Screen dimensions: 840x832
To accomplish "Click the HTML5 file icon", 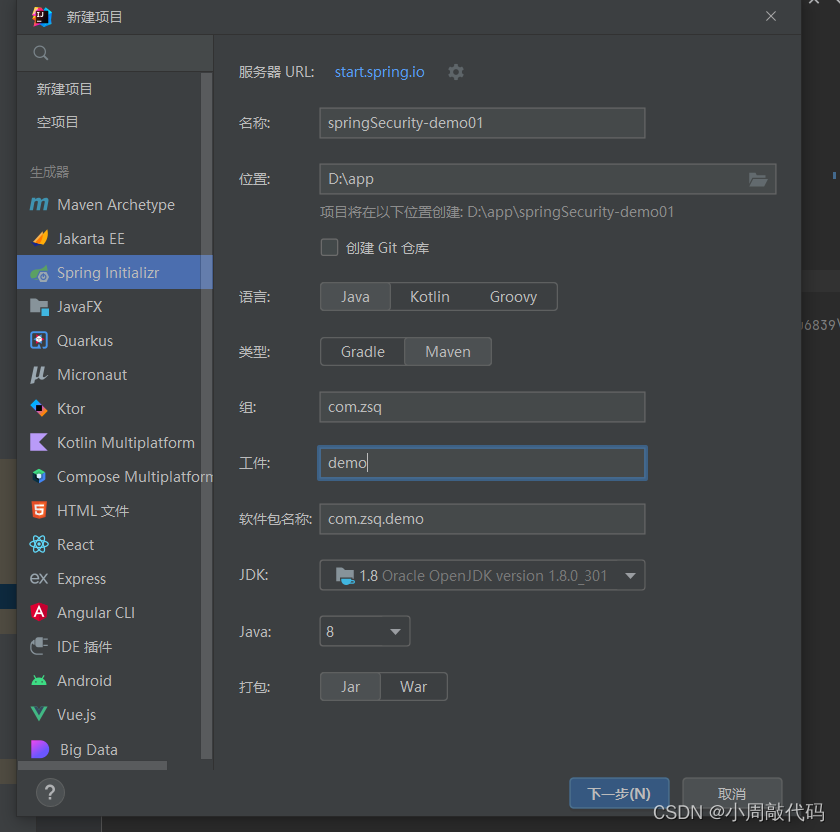I will pyautogui.click(x=39, y=510).
